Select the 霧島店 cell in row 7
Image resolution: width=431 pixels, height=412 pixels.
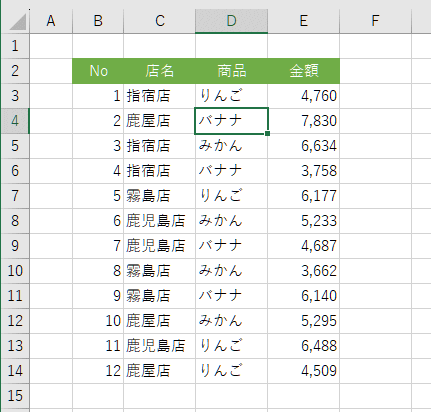pyautogui.click(x=159, y=196)
